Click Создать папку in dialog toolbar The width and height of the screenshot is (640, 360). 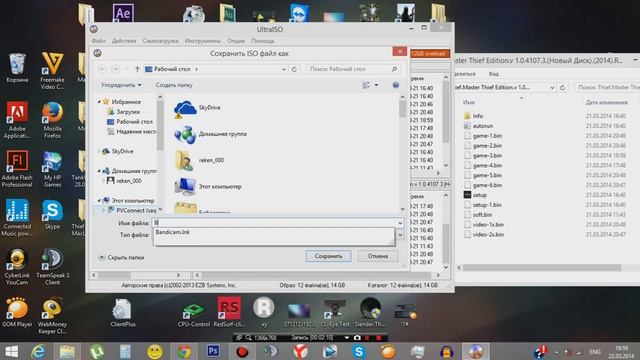click(x=174, y=85)
